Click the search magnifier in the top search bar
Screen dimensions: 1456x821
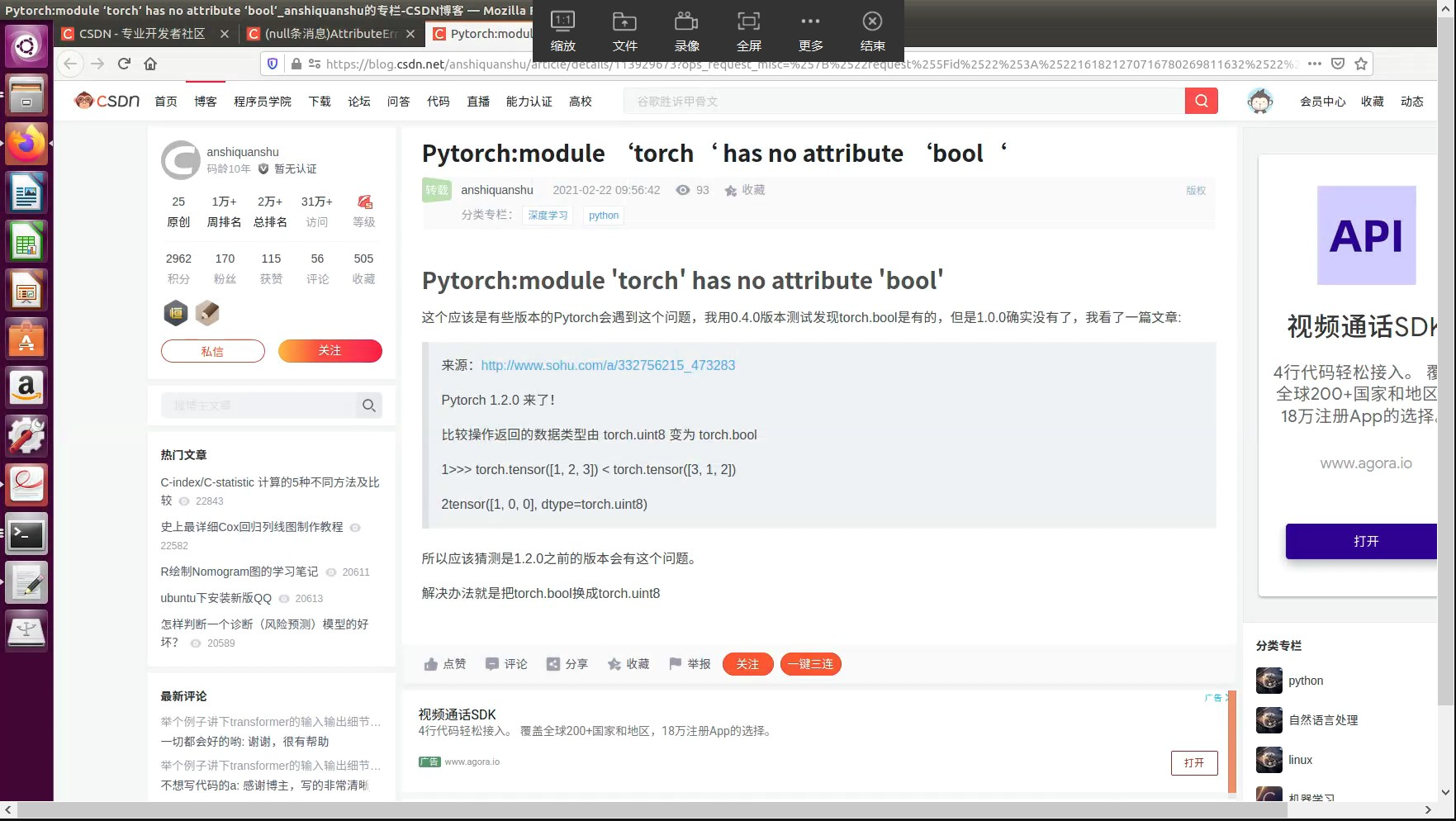1201,100
